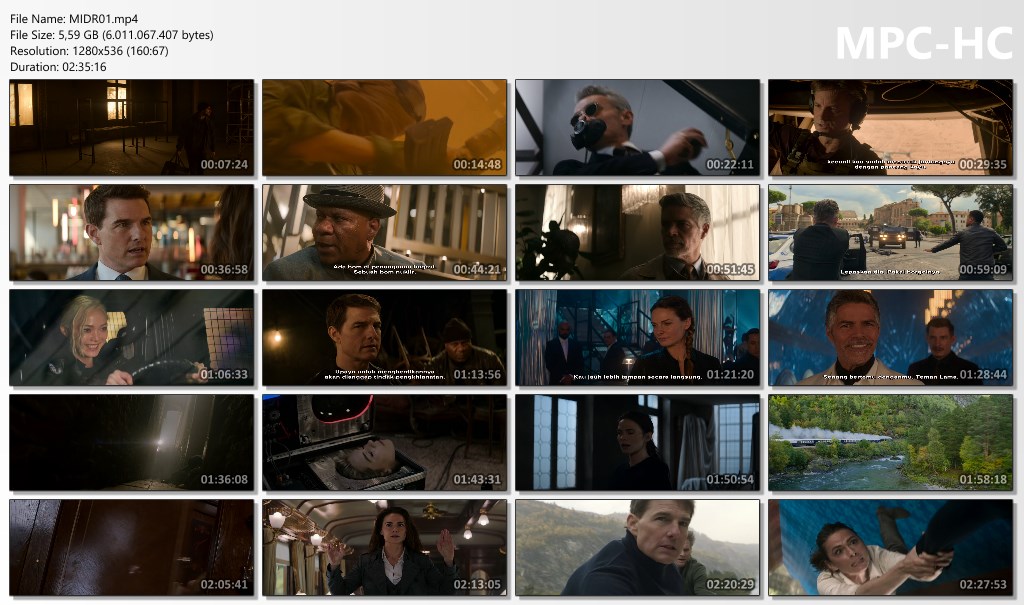Click the thumbnail timestamped 00:36:58
Image resolution: width=1024 pixels, height=605 pixels.
click(131, 233)
